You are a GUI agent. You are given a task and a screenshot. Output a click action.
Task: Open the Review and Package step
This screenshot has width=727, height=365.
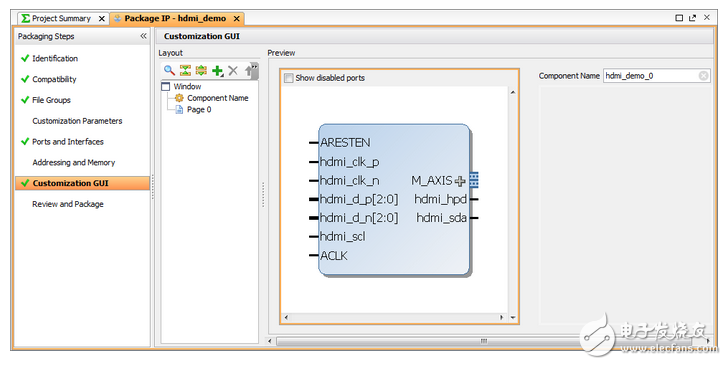68,204
